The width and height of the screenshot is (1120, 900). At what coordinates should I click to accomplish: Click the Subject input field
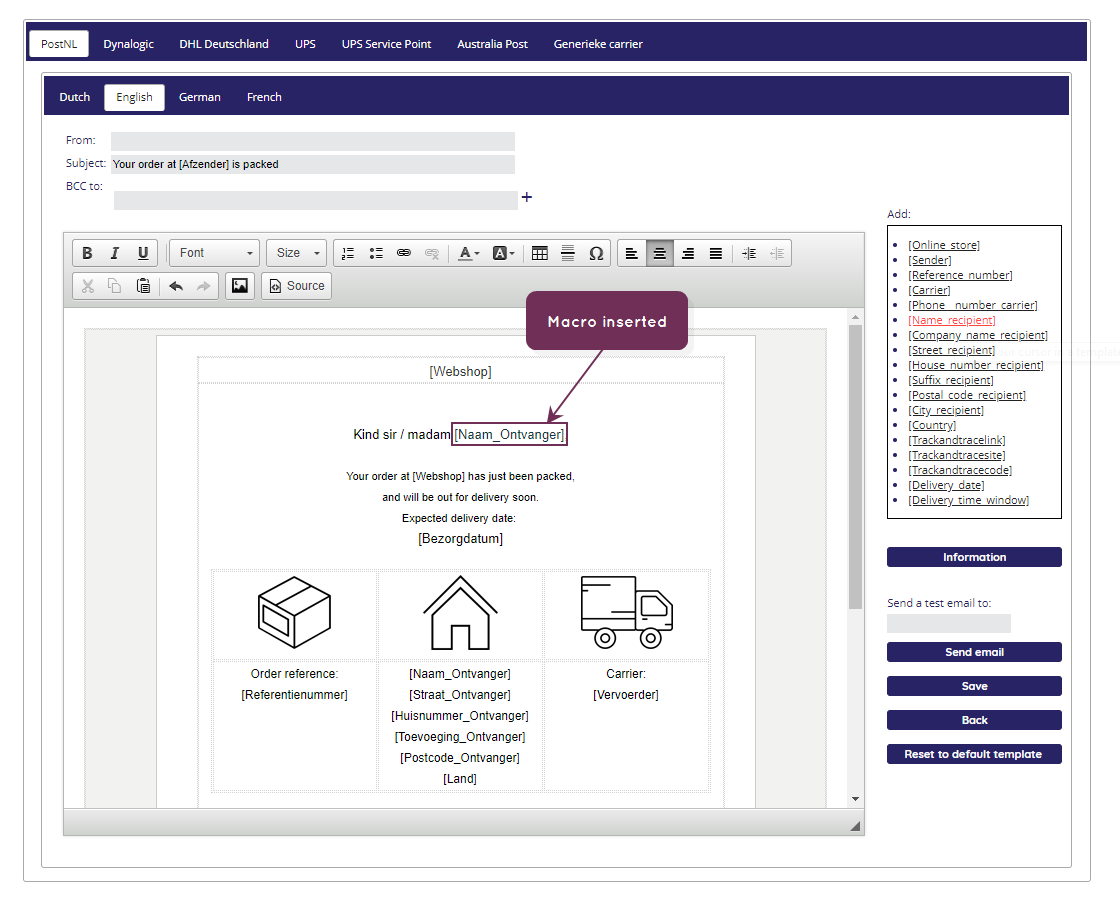coord(313,164)
